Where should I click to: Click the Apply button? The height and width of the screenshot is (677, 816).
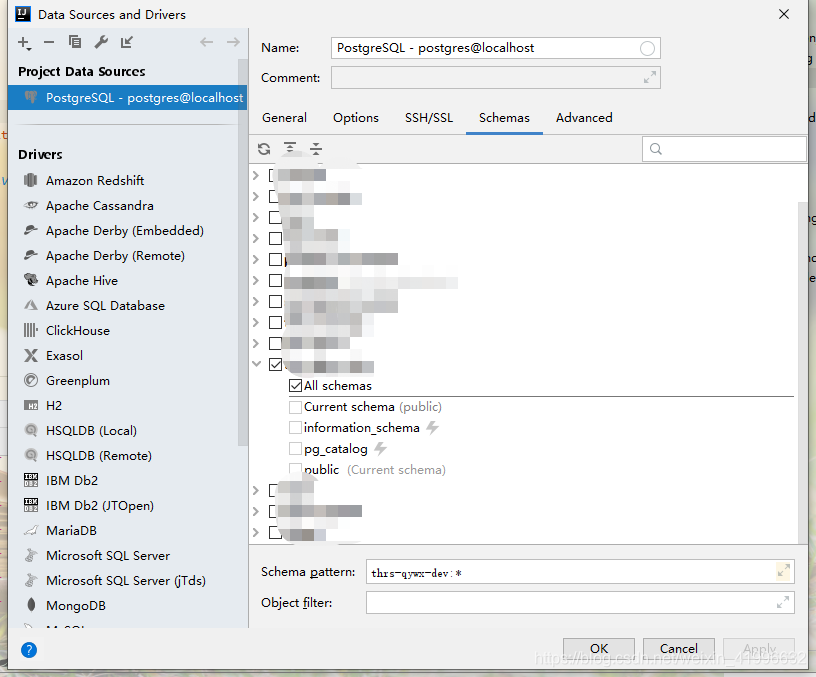(759, 648)
